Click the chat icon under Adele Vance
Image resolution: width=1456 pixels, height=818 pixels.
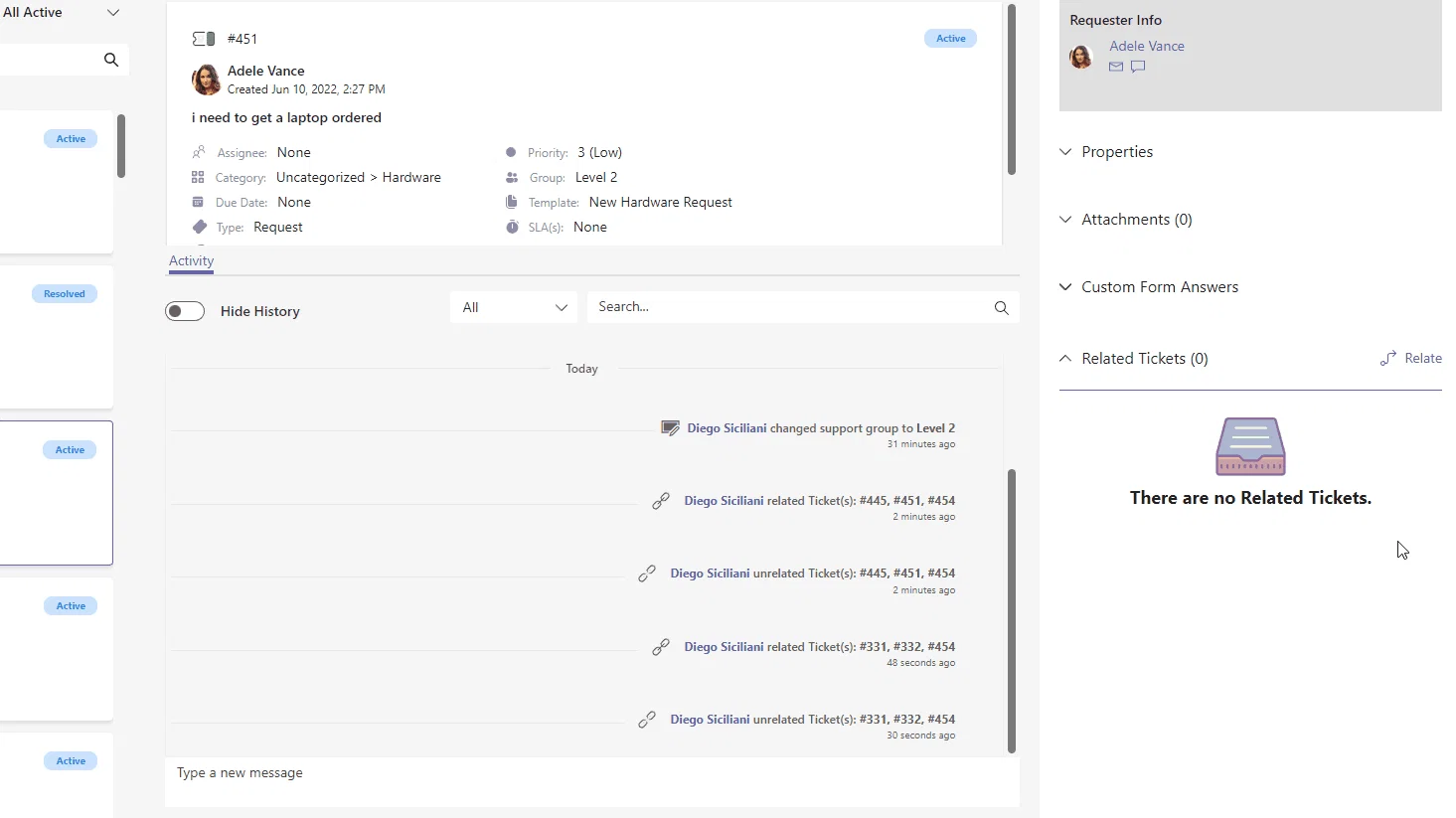click(x=1138, y=67)
